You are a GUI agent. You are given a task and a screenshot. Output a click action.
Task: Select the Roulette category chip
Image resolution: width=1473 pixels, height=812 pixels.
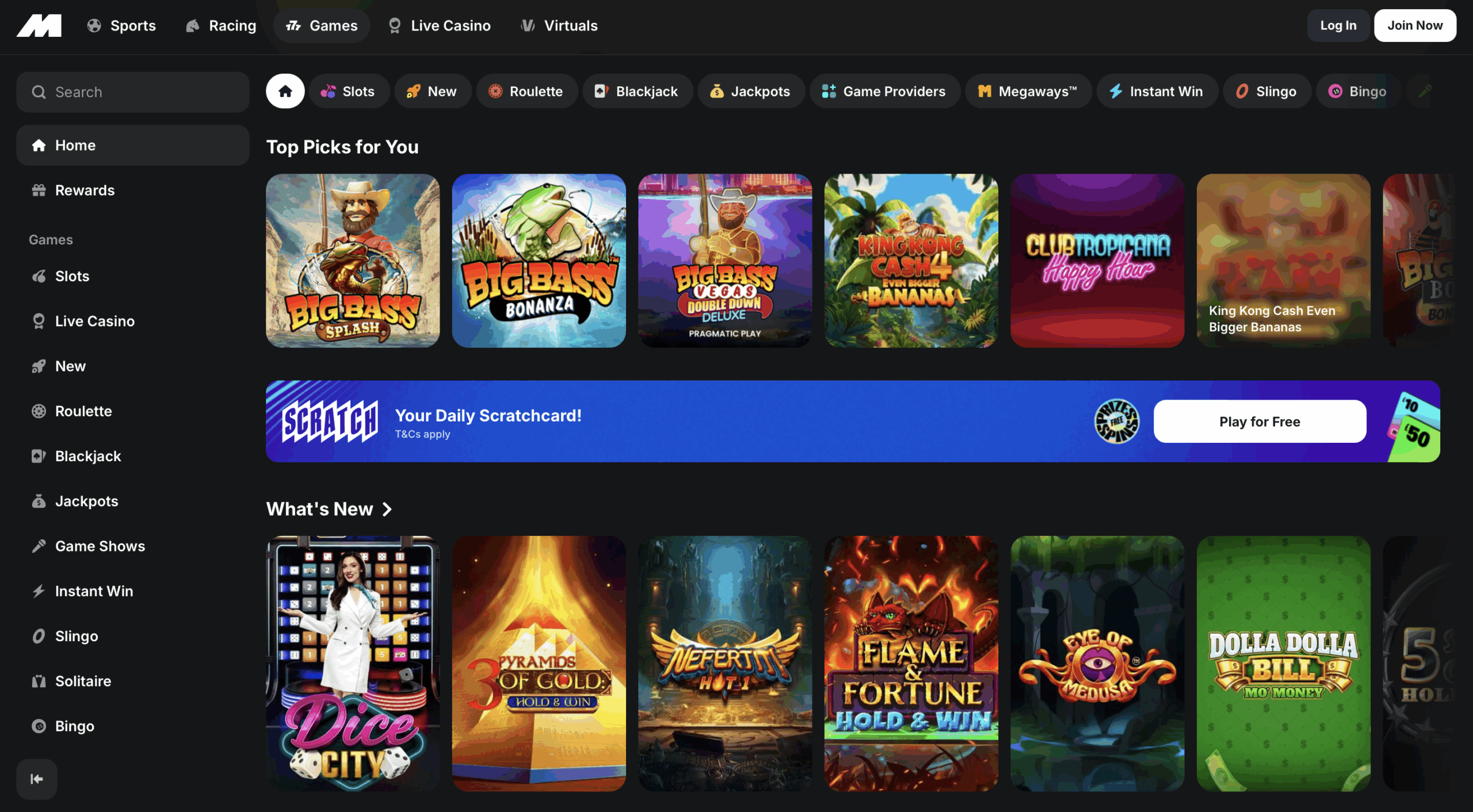tap(526, 91)
